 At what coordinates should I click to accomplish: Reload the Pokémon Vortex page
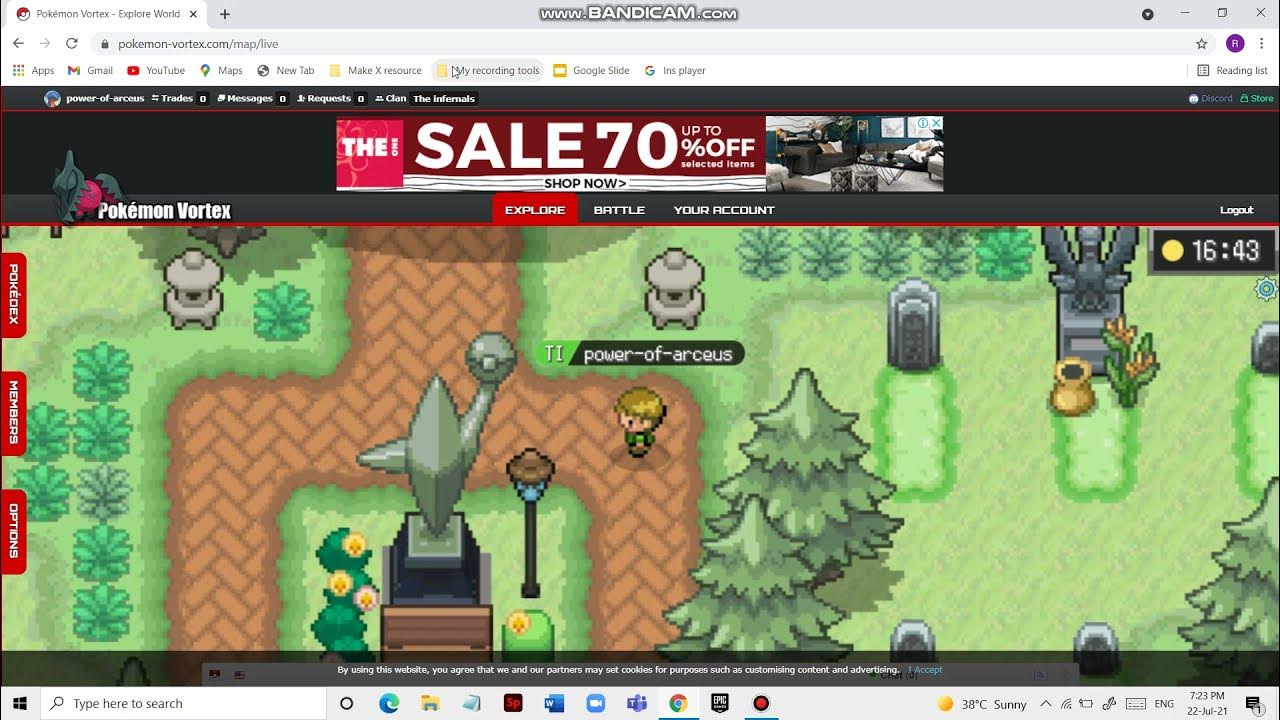pos(71,44)
